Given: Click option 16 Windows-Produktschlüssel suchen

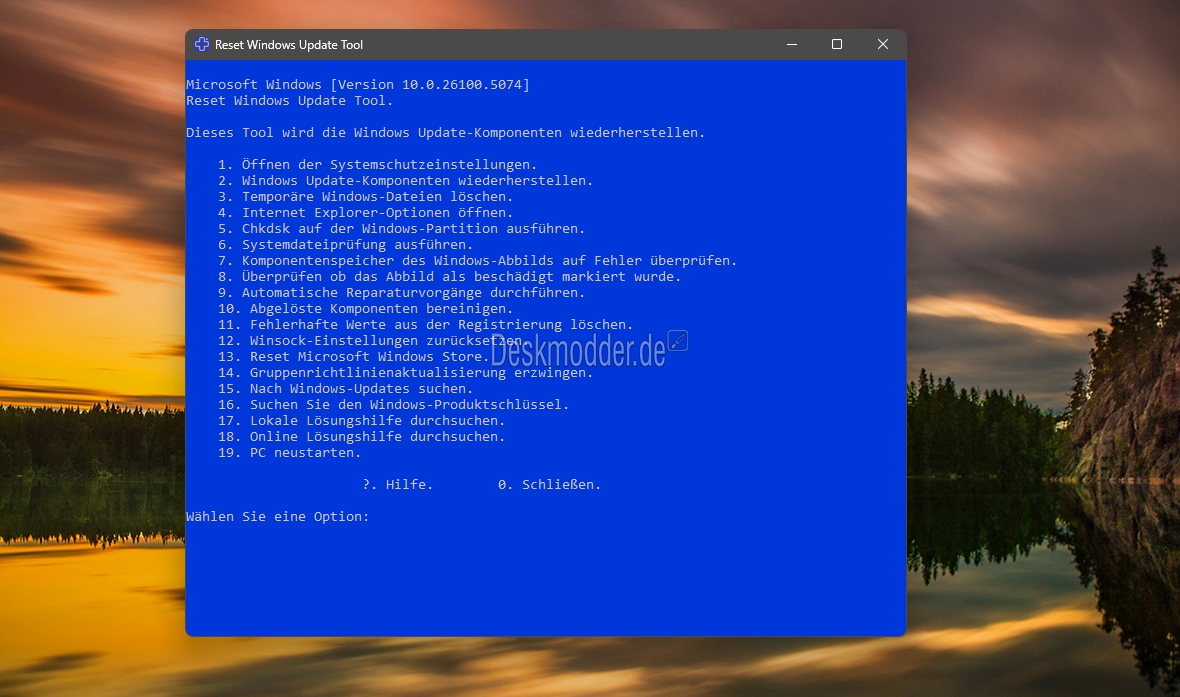Looking at the screenshot, I should [x=394, y=404].
